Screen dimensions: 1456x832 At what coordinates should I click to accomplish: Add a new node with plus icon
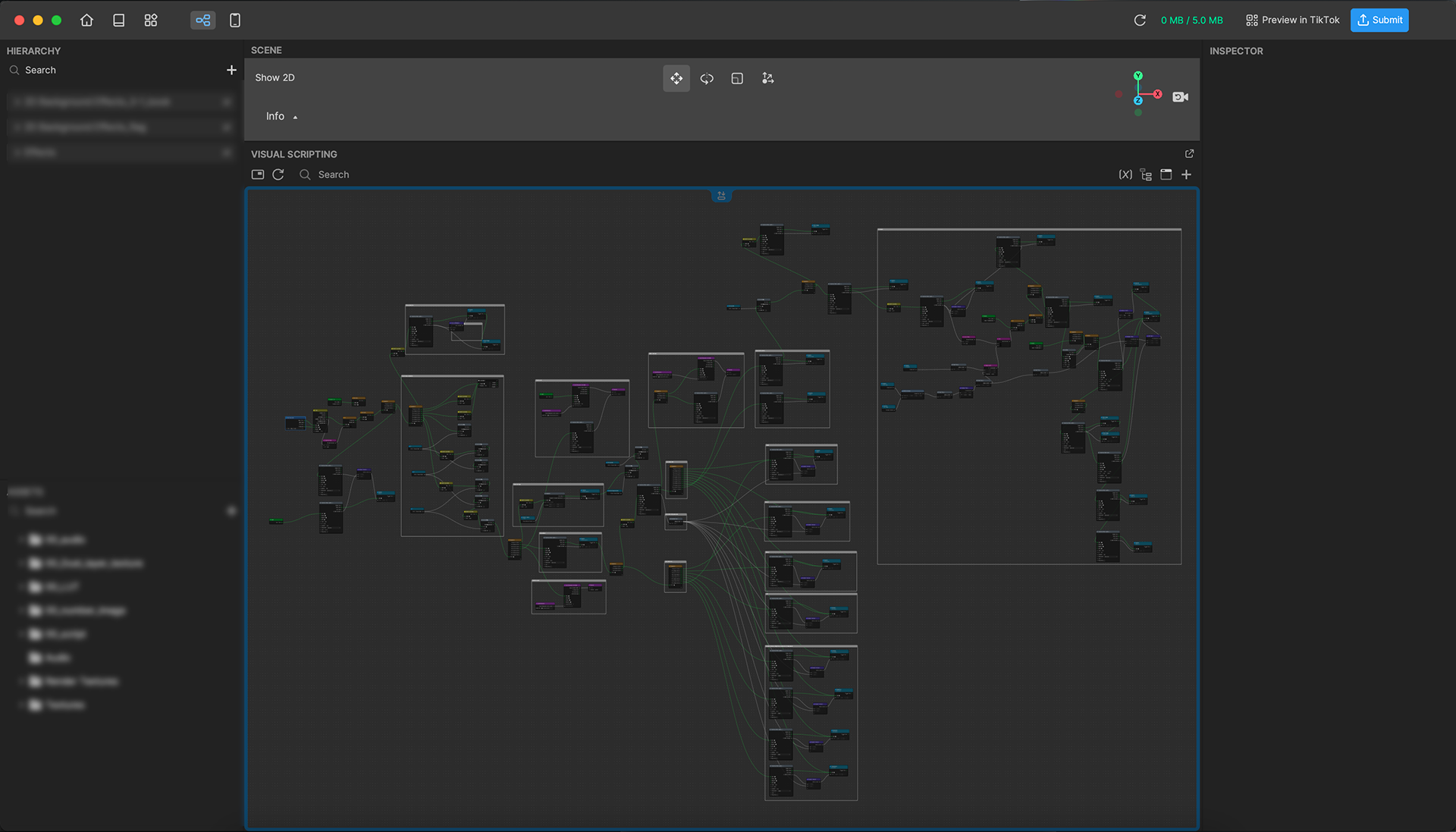pyautogui.click(x=1186, y=175)
